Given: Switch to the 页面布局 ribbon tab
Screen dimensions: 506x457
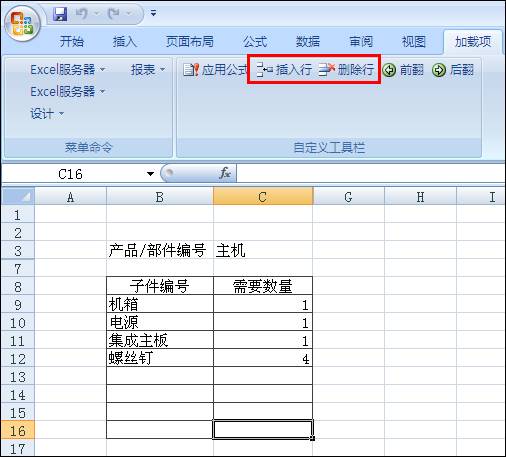Looking at the screenshot, I should coord(190,42).
